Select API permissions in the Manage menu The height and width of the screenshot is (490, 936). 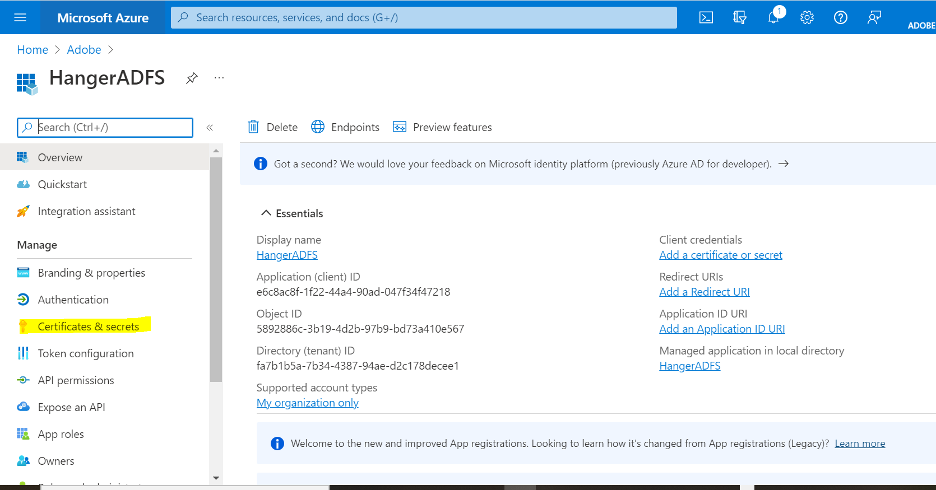point(76,381)
